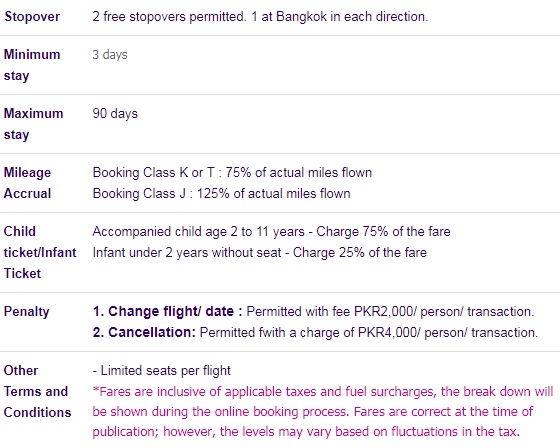Click the Penalty row label

pyautogui.click(x=26, y=312)
